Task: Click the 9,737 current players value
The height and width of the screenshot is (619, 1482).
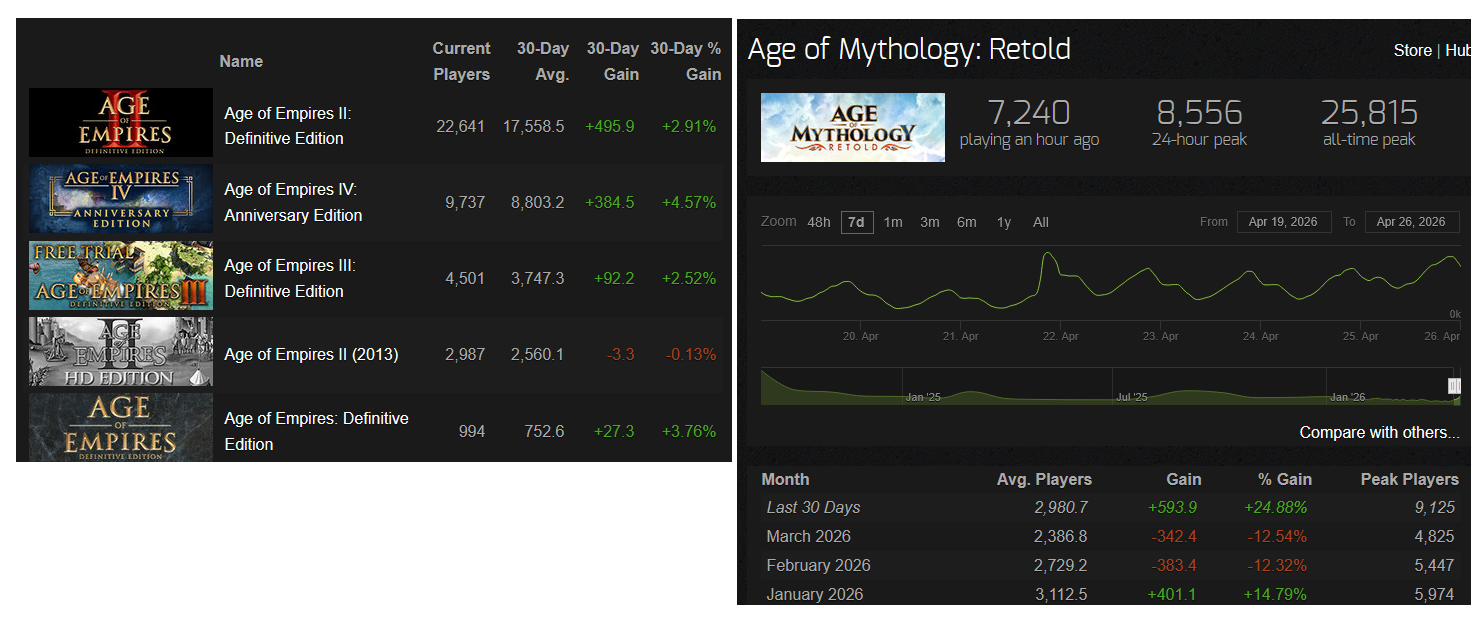Action: (465, 202)
